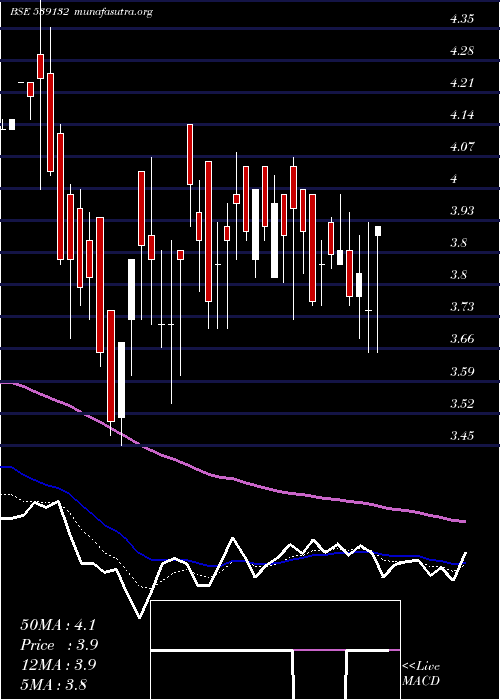The height and width of the screenshot is (700, 500).
Task: Click the 4.28 price axis label
Action: click(x=462, y=51)
